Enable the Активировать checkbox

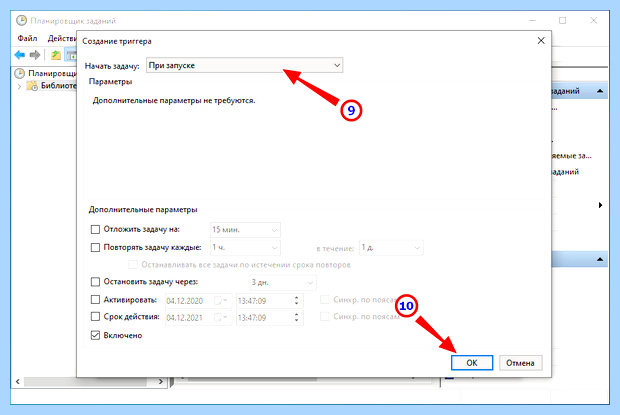[x=95, y=300]
